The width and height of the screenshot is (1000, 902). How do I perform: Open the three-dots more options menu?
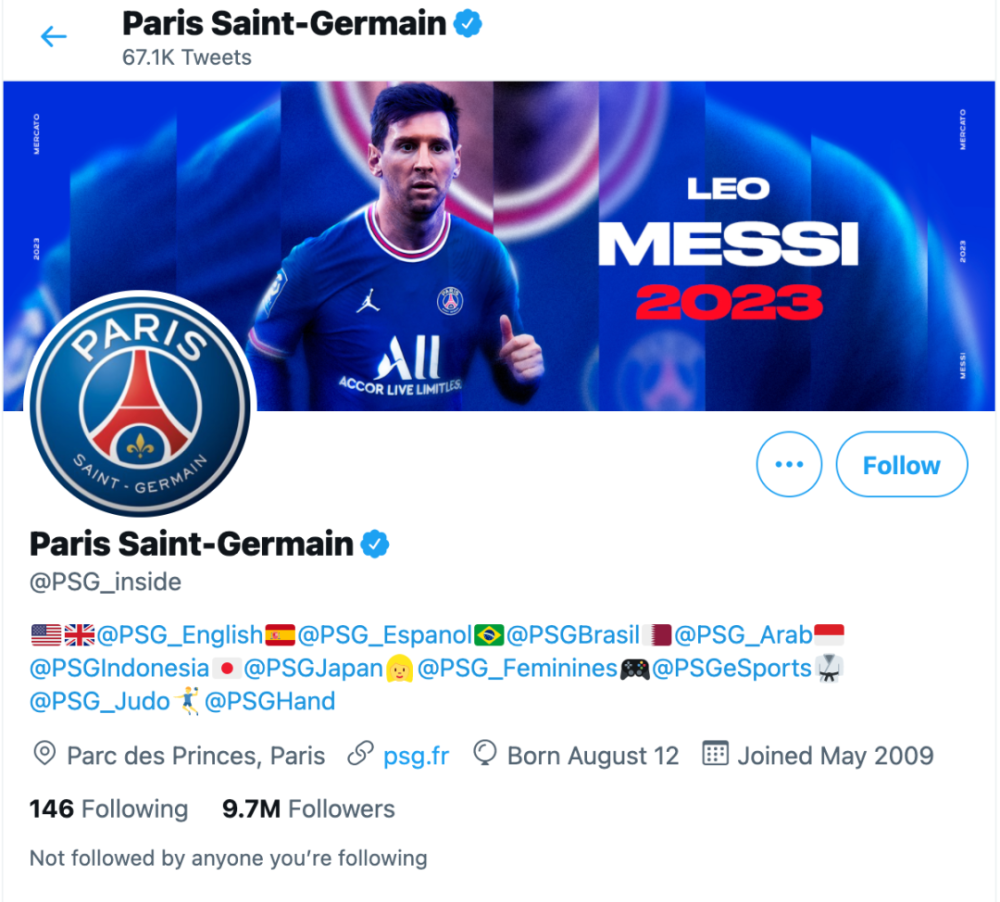pos(789,464)
